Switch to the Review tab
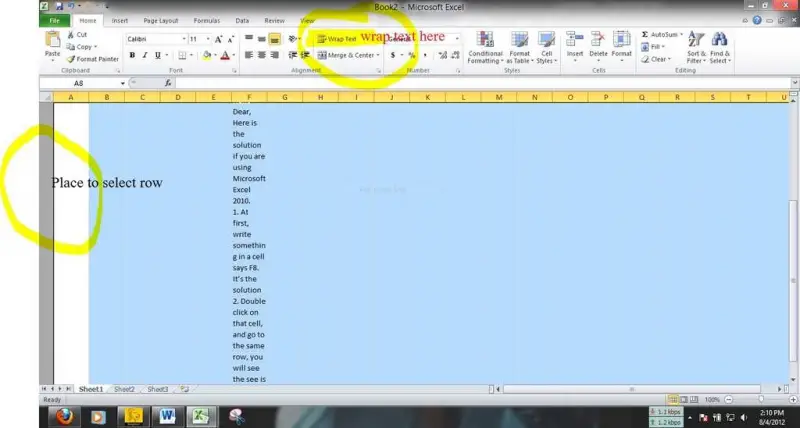This screenshot has width=800, height=428. coord(274,21)
